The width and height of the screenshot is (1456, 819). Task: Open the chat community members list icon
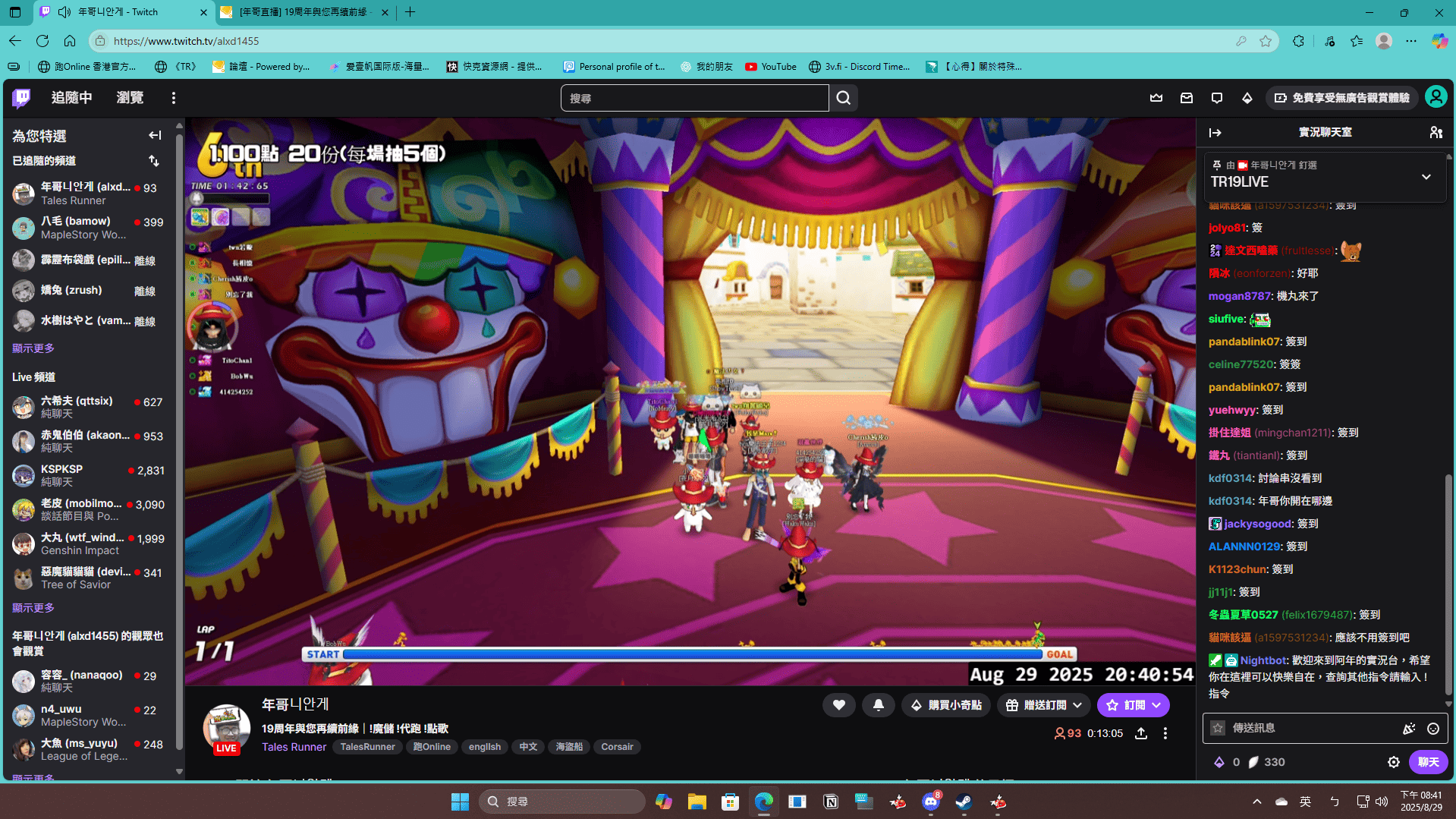point(1436,132)
